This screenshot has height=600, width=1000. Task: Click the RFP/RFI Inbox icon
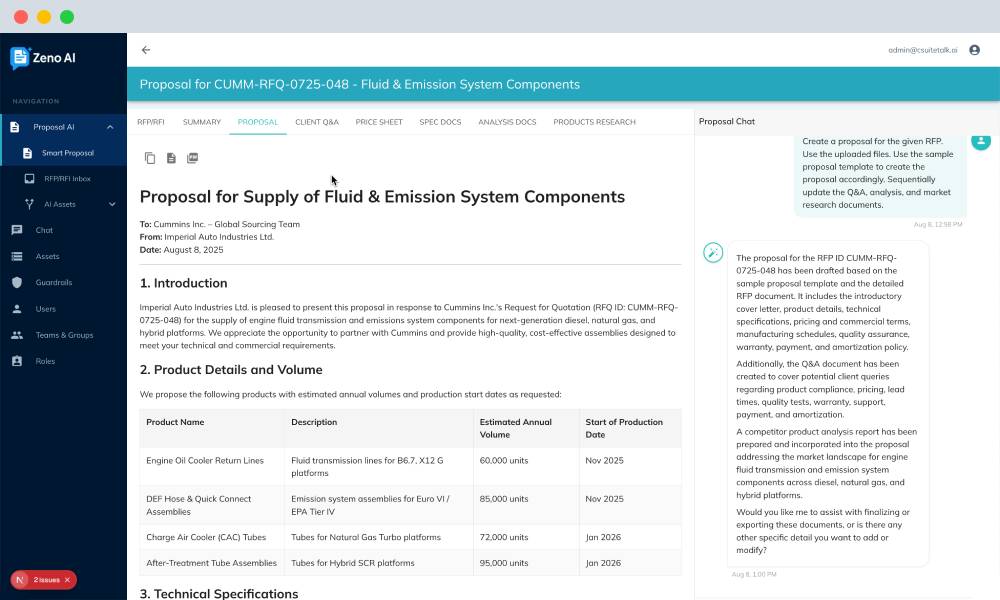pyautogui.click(x=29, y=179)
